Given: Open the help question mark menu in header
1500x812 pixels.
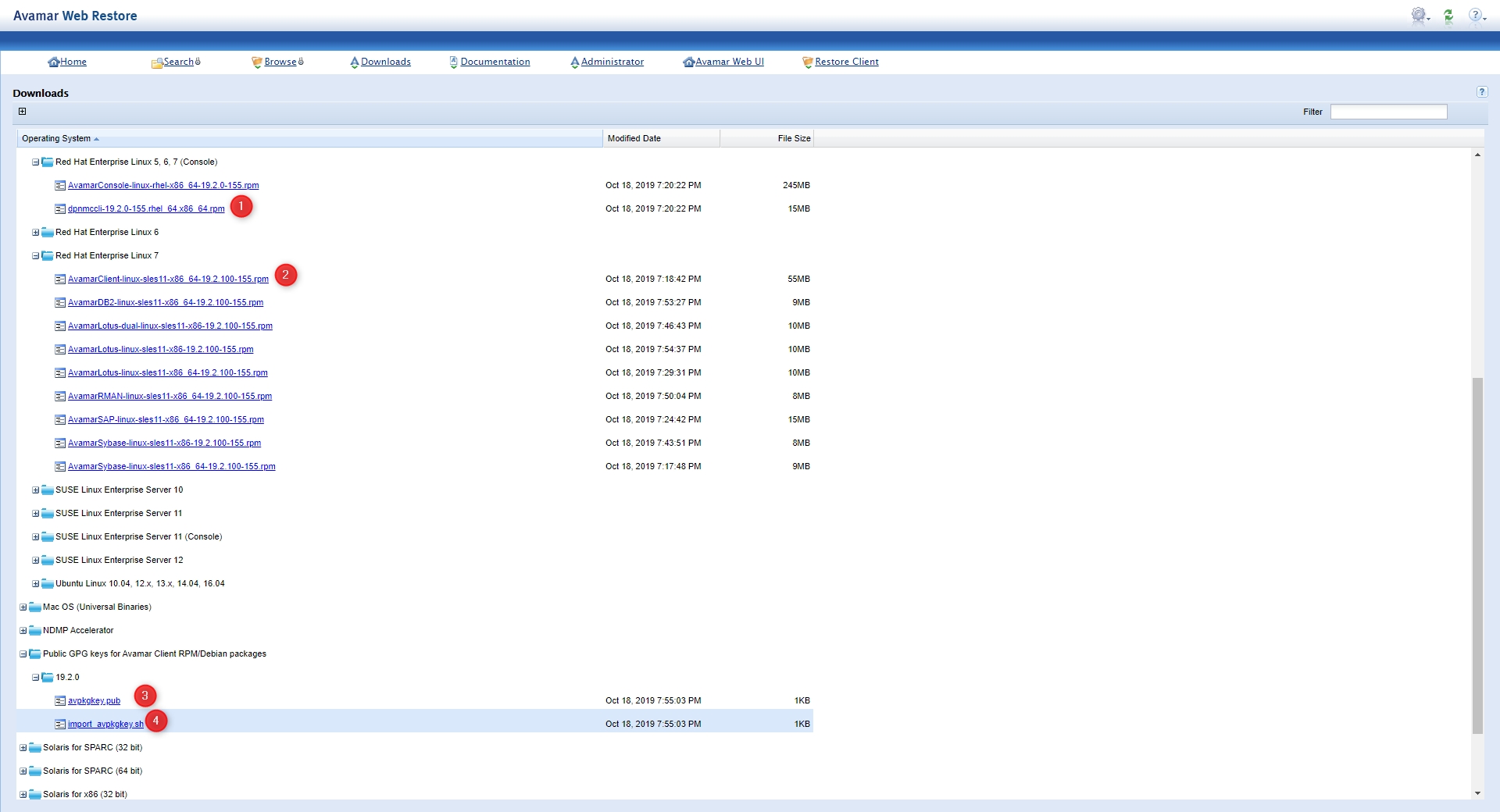Looking at the screenshot, I should point(1475,16).
